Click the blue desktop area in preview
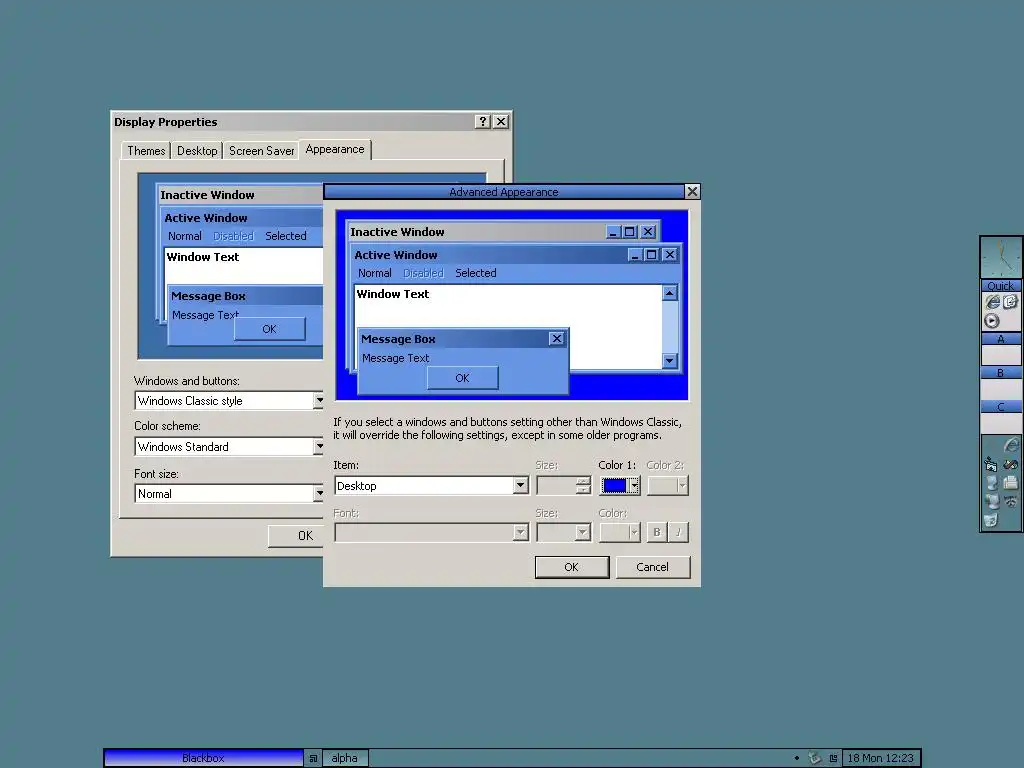Viewport: 1024px width, 768px height. coord(627,387)
